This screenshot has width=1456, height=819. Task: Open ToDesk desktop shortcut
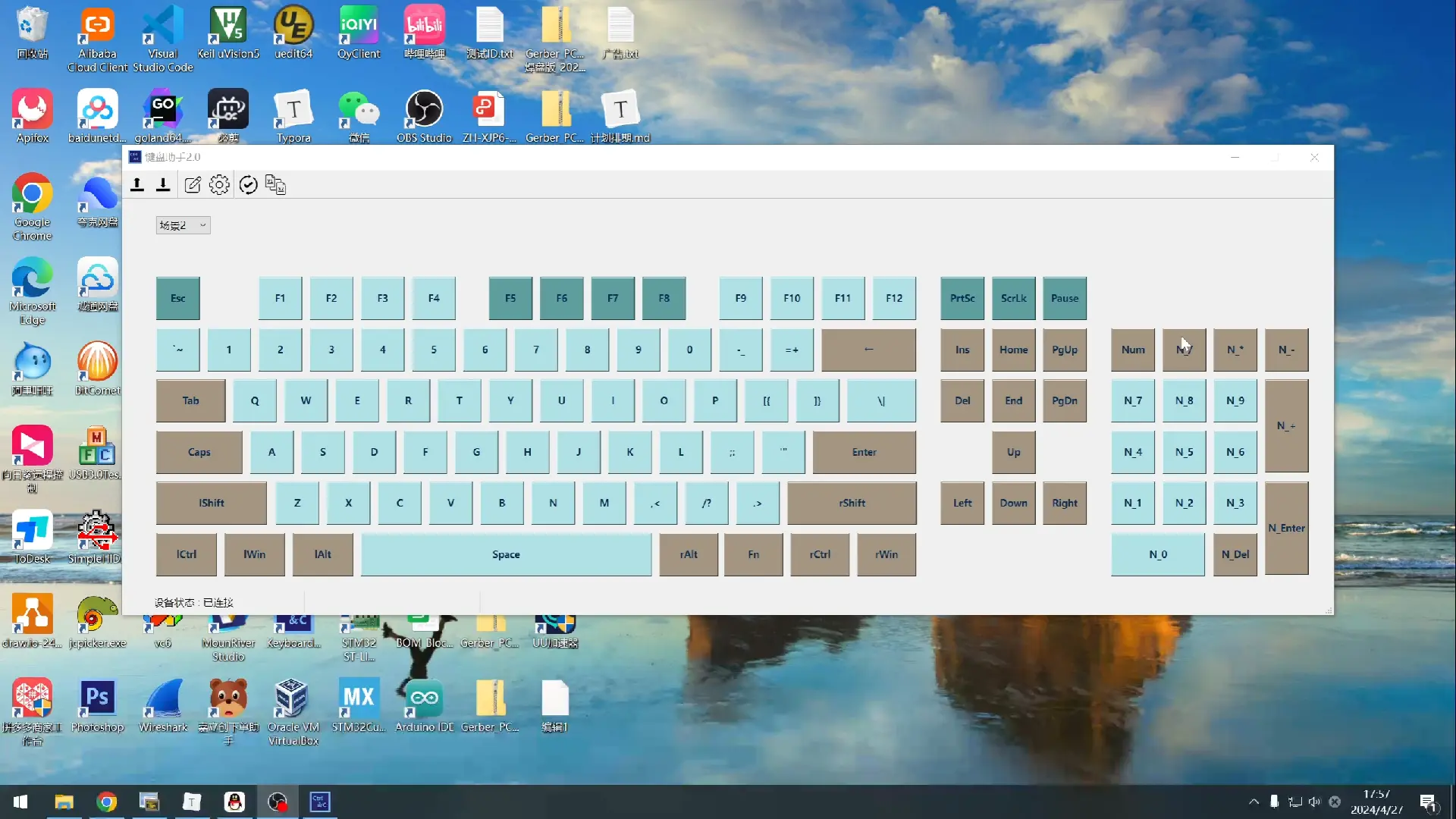tap(33, 537)
